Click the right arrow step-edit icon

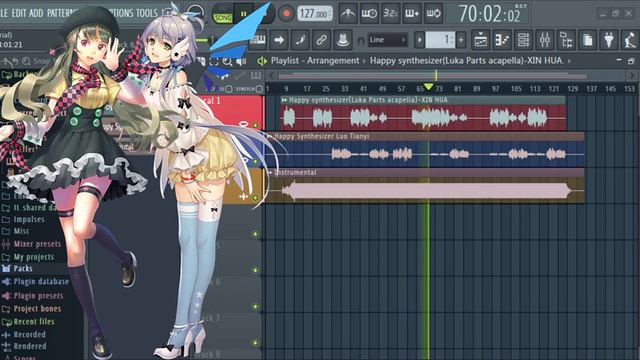pos(279,40)
